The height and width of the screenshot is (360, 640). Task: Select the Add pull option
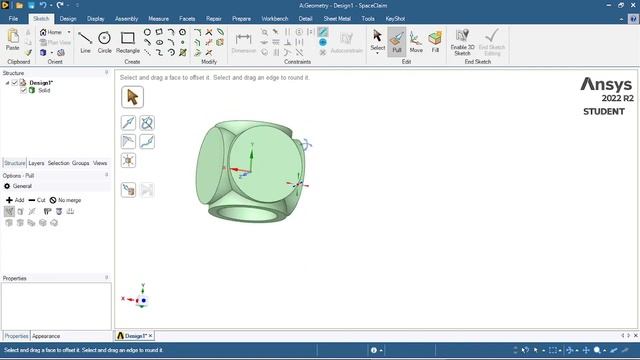pyautogui.click(x=15, y=200)
